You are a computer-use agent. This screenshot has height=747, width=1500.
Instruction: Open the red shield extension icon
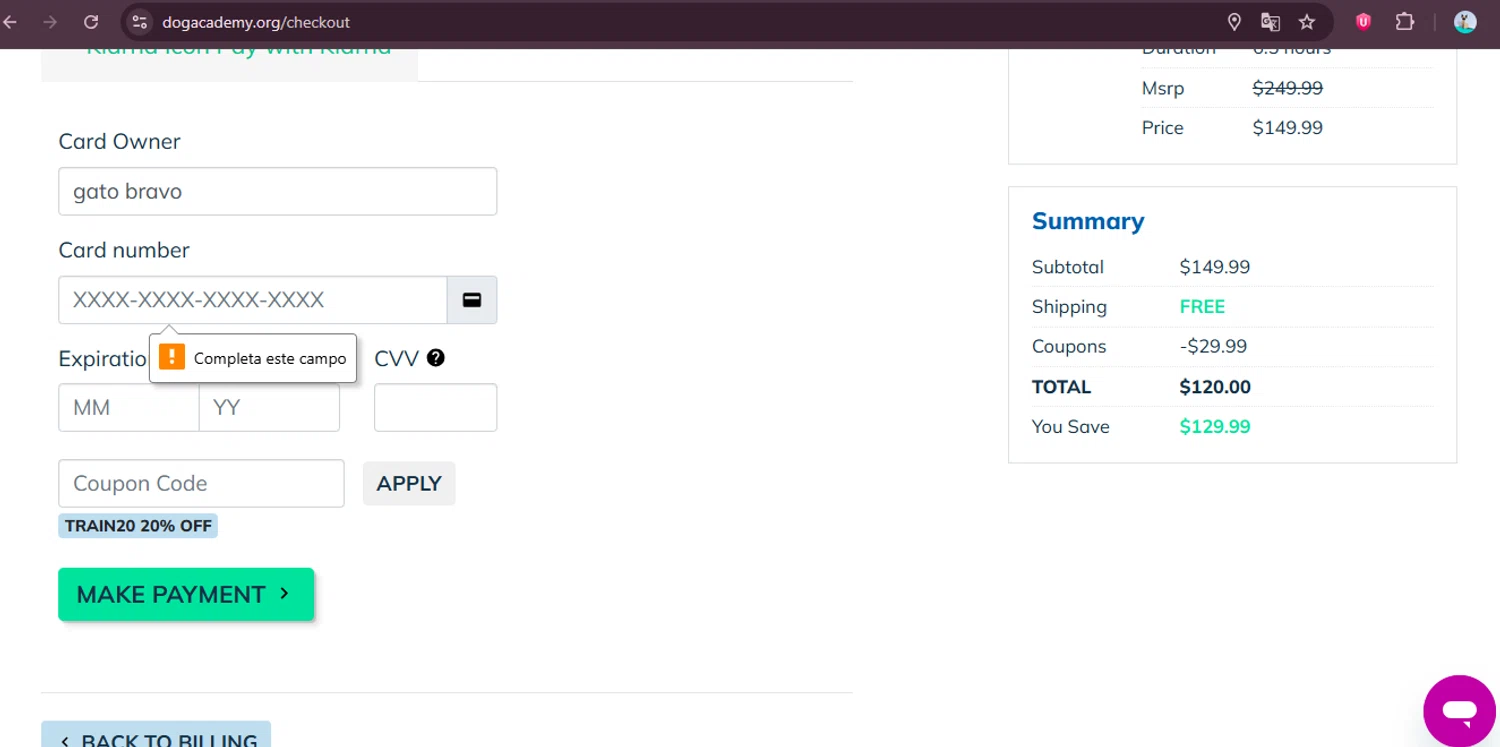pos(1363,22)
